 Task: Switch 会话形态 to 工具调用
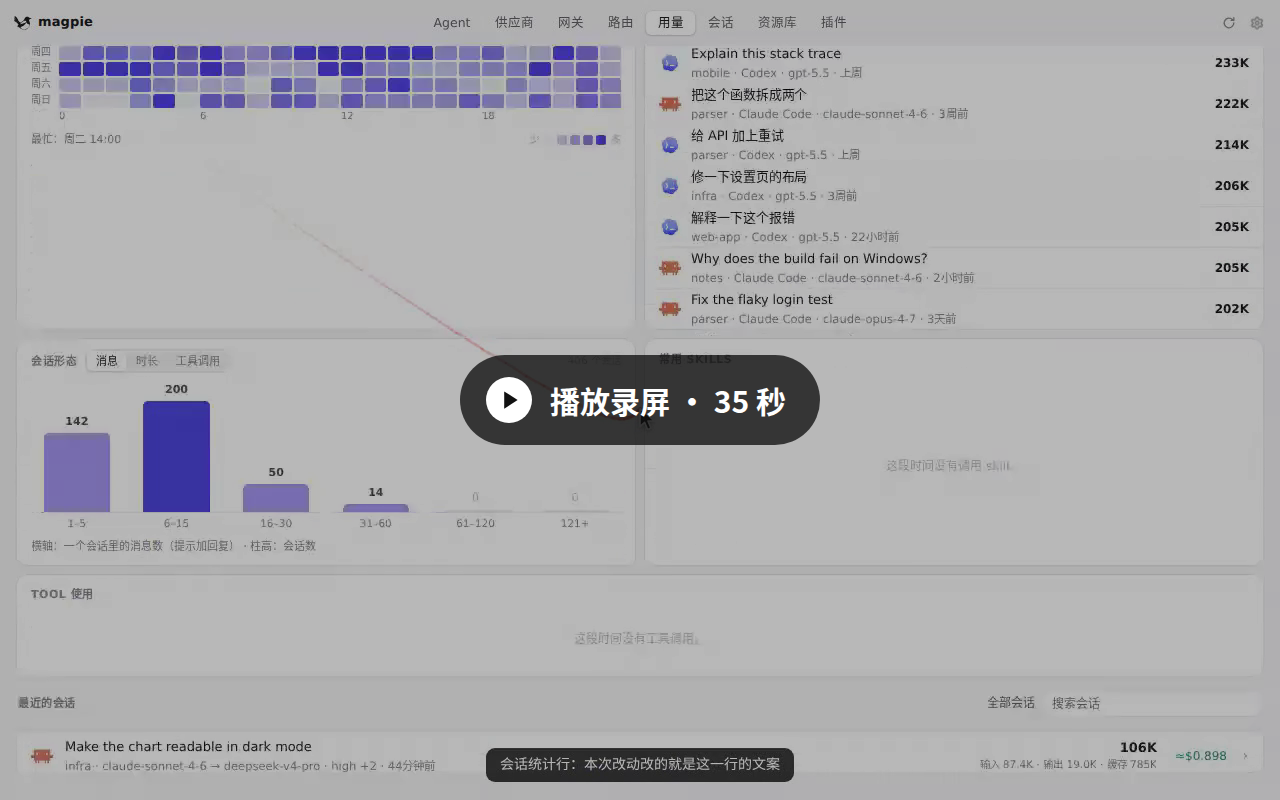198,361
